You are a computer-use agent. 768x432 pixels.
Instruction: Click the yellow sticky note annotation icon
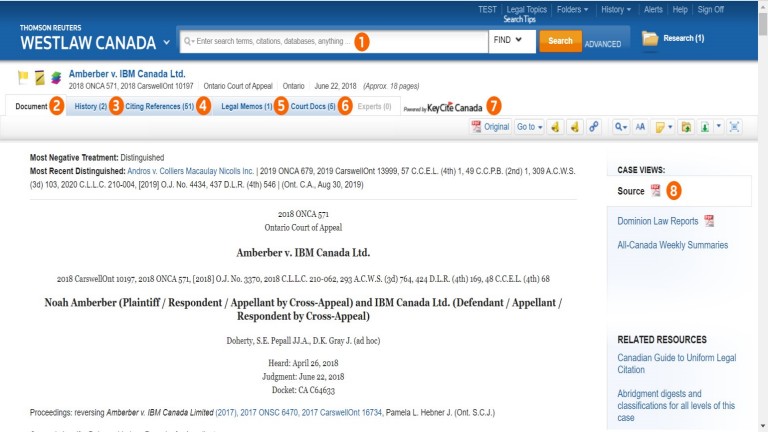(660, 127)
